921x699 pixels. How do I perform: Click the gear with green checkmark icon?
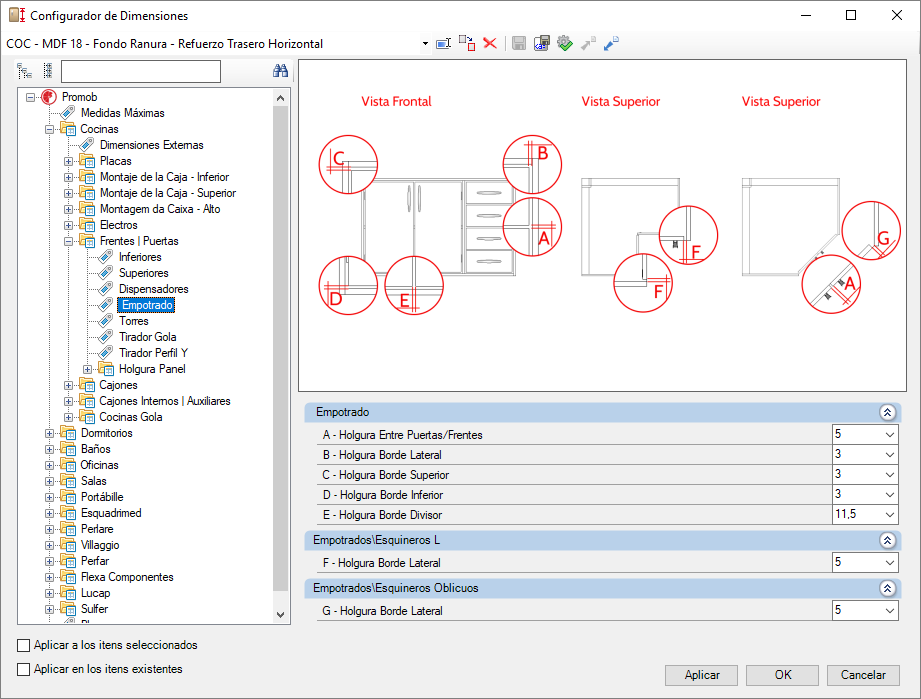pos(564,43)
